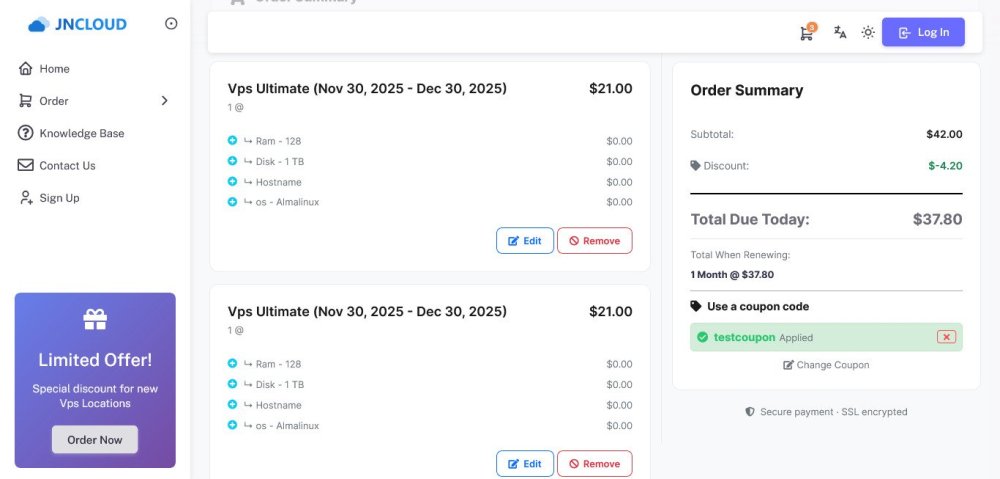Click the JNCLOUD cloud logo
Image resolution: width=1000 pixels, height=479 pixels.
point(38,24)
